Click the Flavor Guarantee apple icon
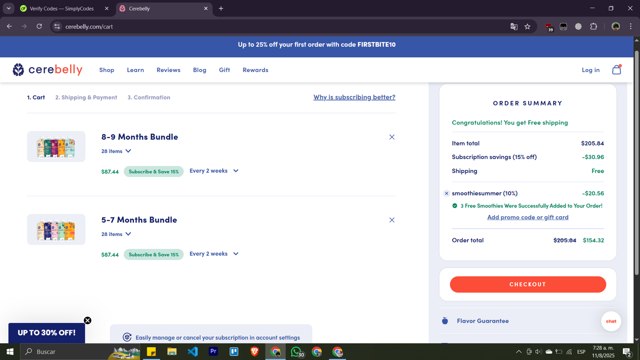 pyautogui.click(x=445, y=321)
